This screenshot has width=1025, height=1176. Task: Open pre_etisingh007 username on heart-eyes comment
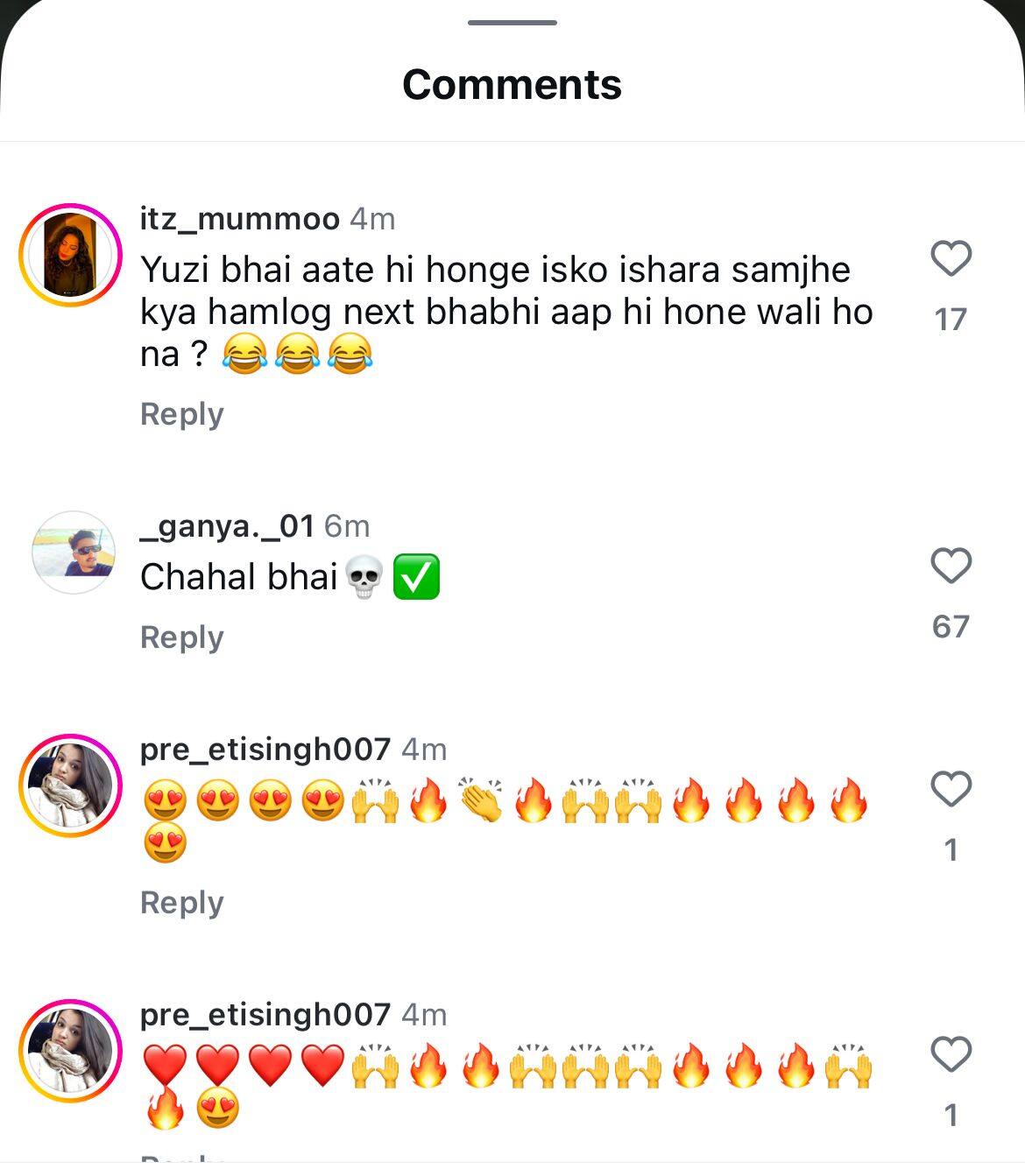click(x=265, y=750)
